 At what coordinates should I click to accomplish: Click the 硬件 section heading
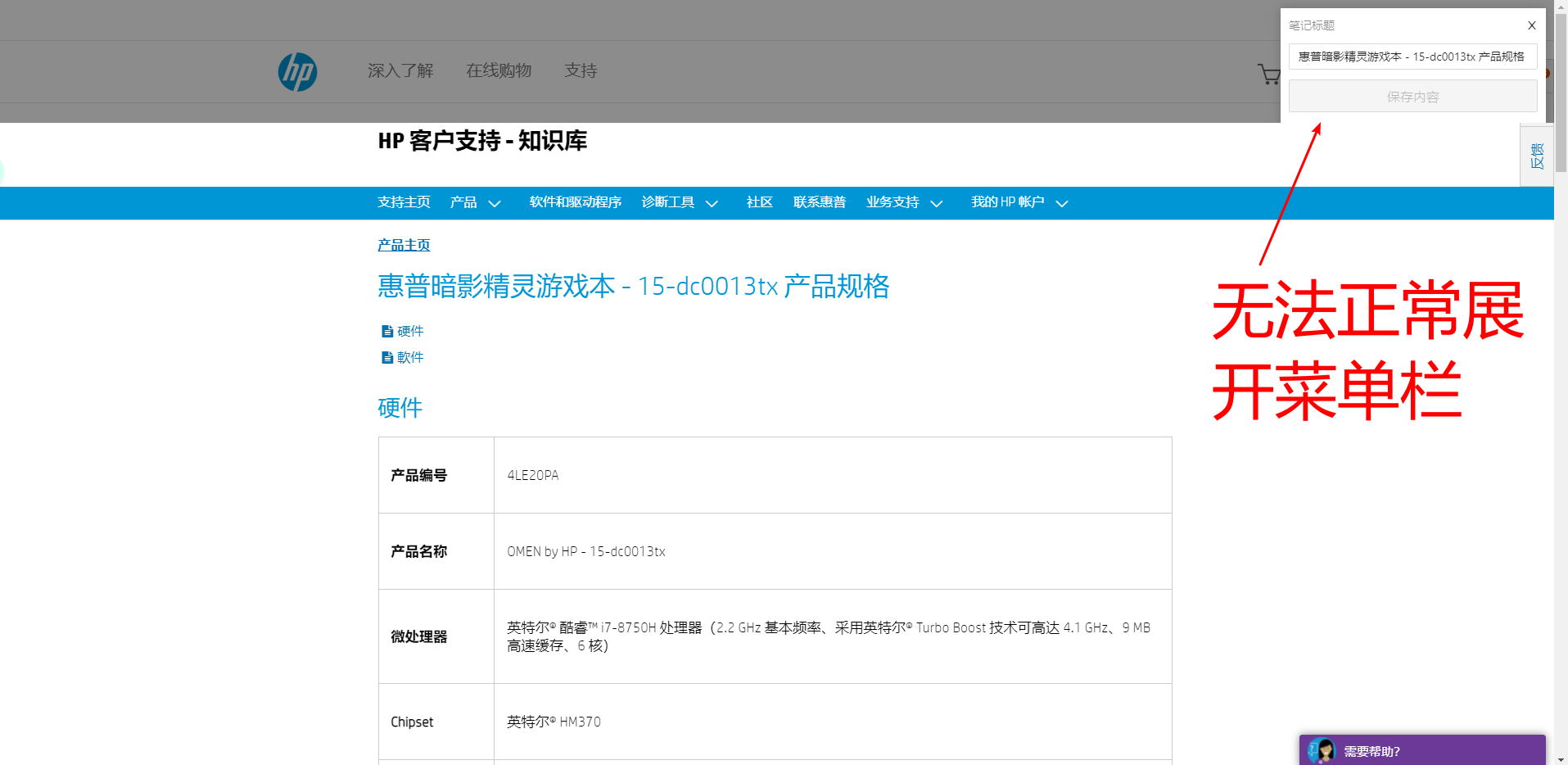click(400, 407)
